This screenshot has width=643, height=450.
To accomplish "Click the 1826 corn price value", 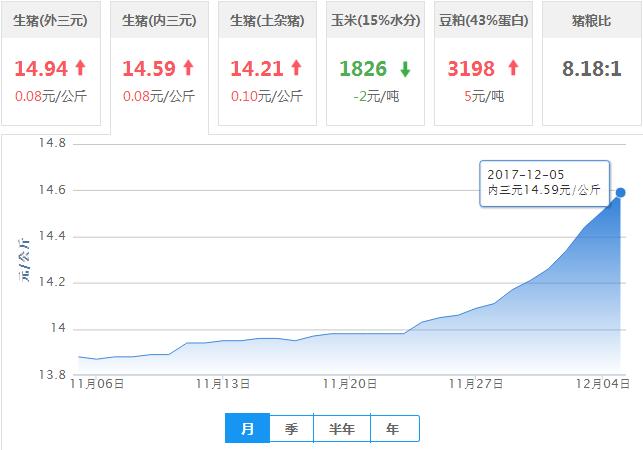I will click(363, 69).
